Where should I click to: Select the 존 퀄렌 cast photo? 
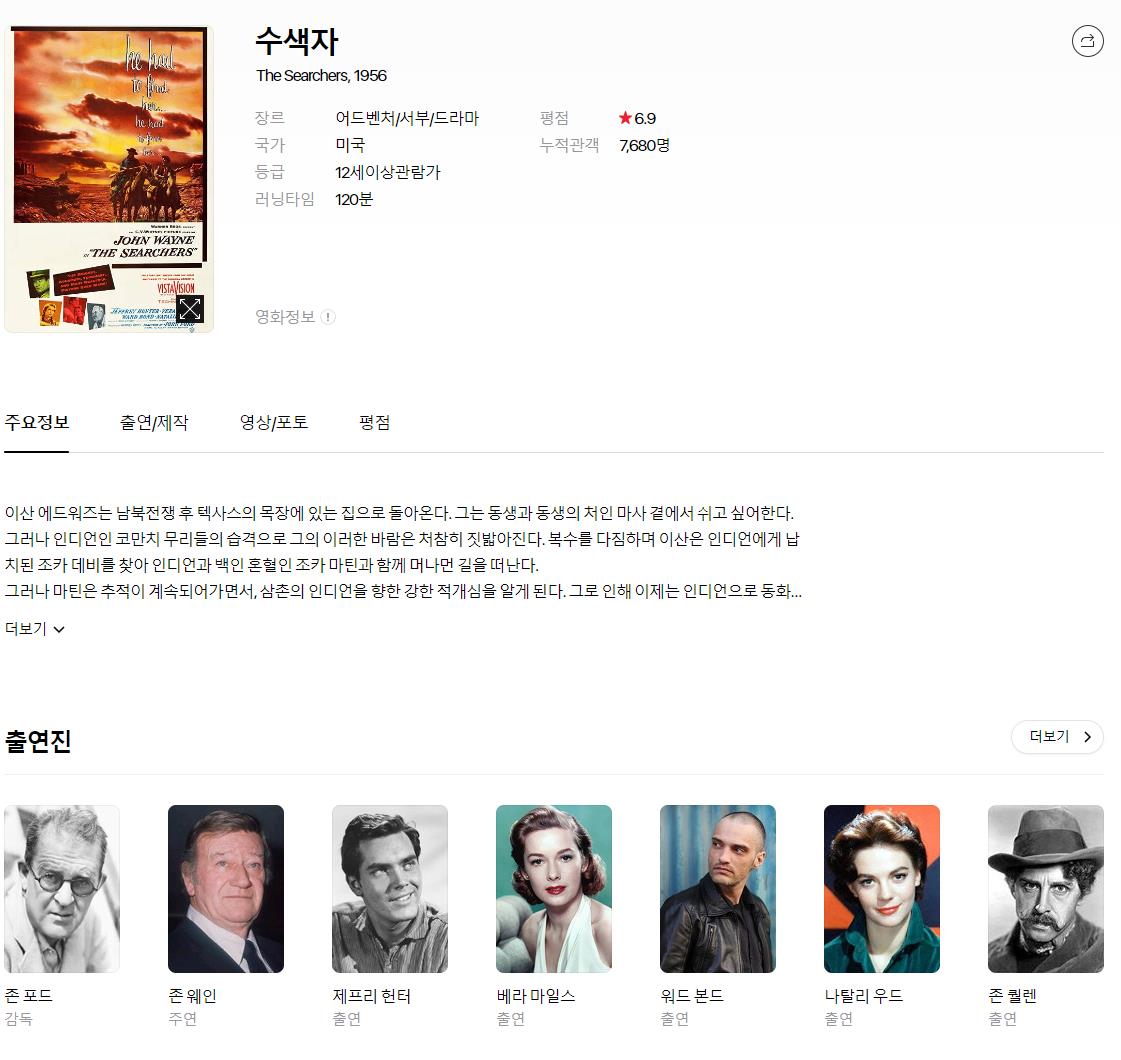(1046, 888)
